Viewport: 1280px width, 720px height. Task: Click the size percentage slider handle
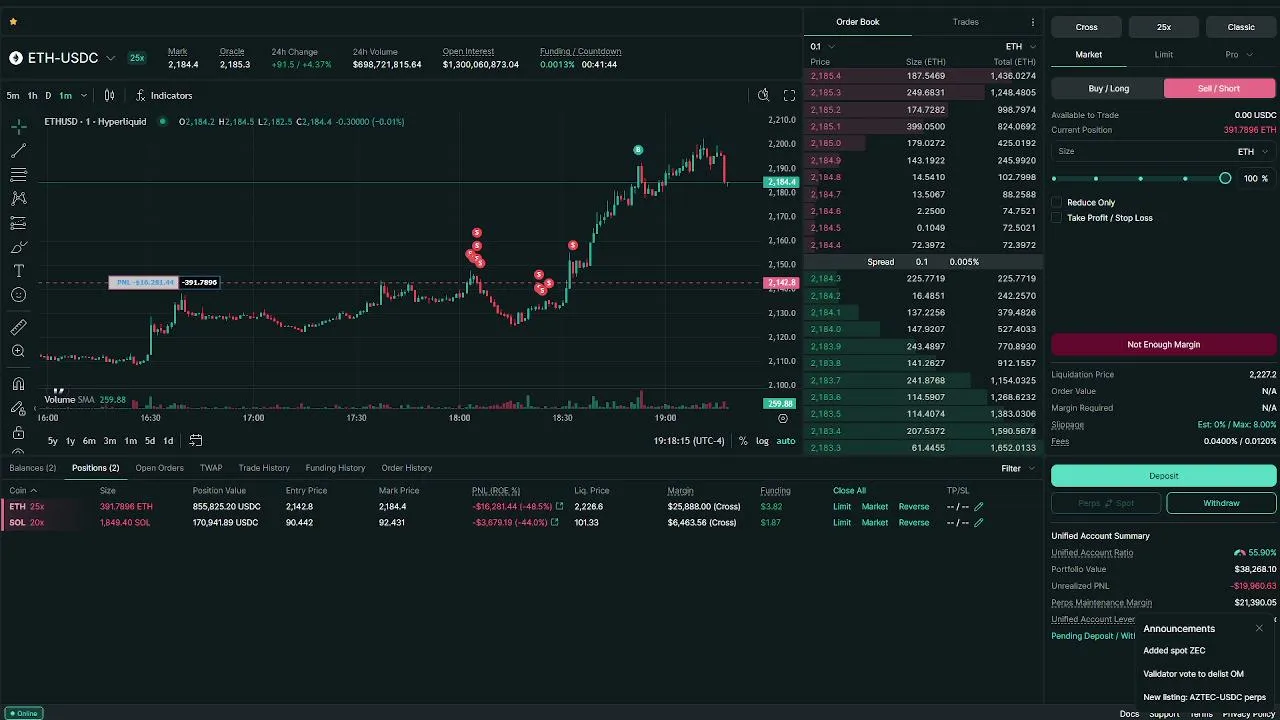[1225, 178]
